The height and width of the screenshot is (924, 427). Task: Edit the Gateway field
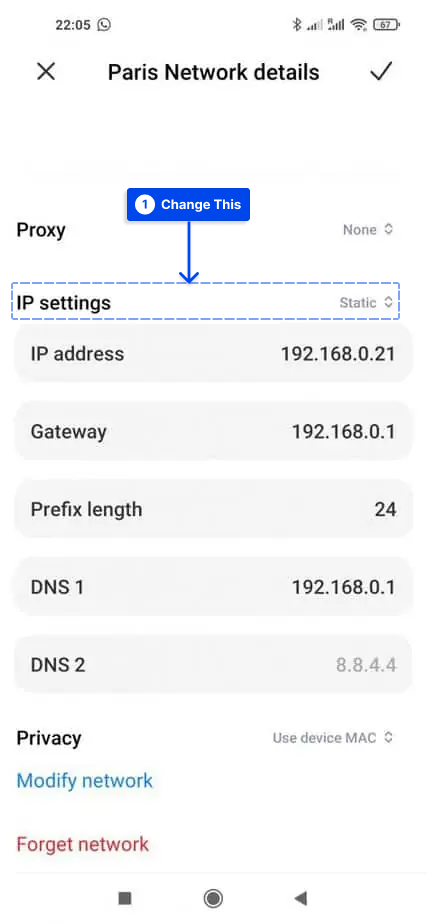point(213,431)
